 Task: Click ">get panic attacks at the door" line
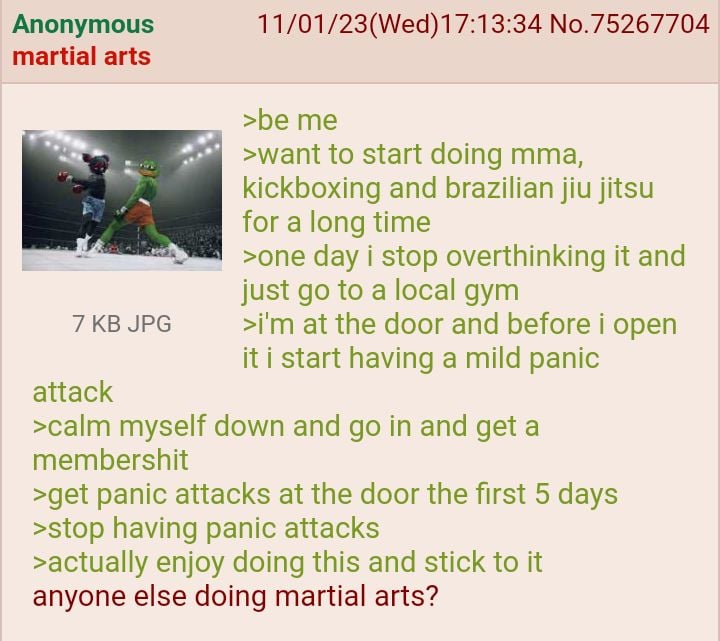[x=325, y=495]
